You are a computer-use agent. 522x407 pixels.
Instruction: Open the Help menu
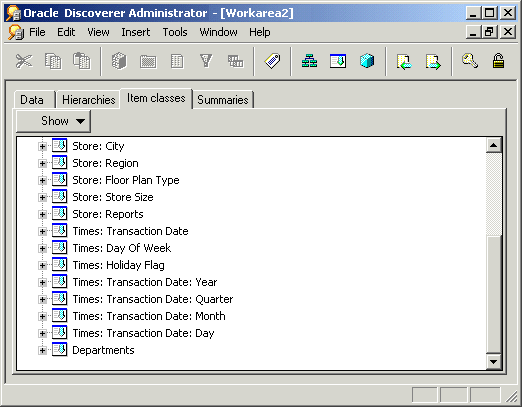(260, 32)
